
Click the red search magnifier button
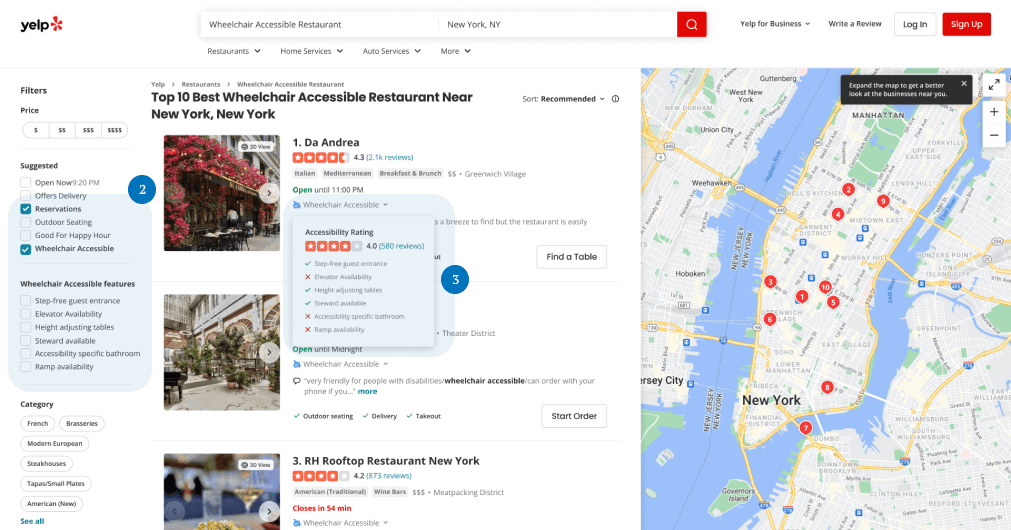691,25
